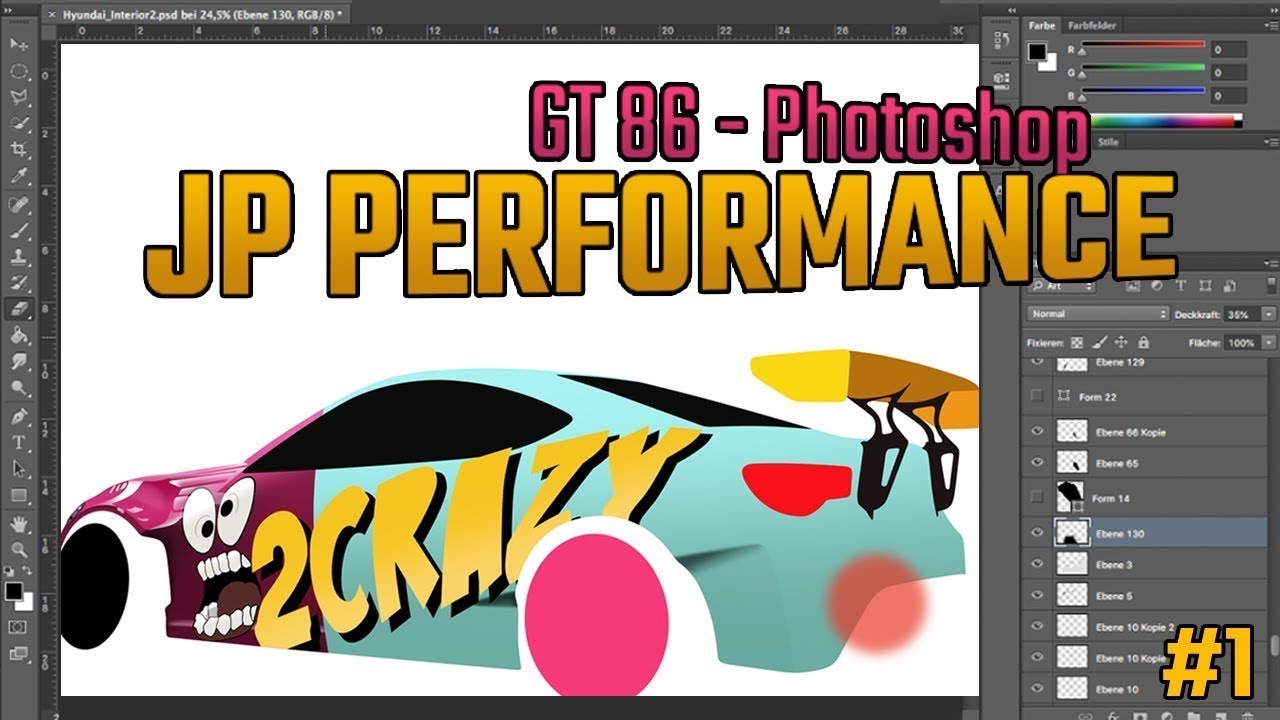Select the History Brush tool
This screenshot has height=720, width=1280.
[x=19, y=283]
